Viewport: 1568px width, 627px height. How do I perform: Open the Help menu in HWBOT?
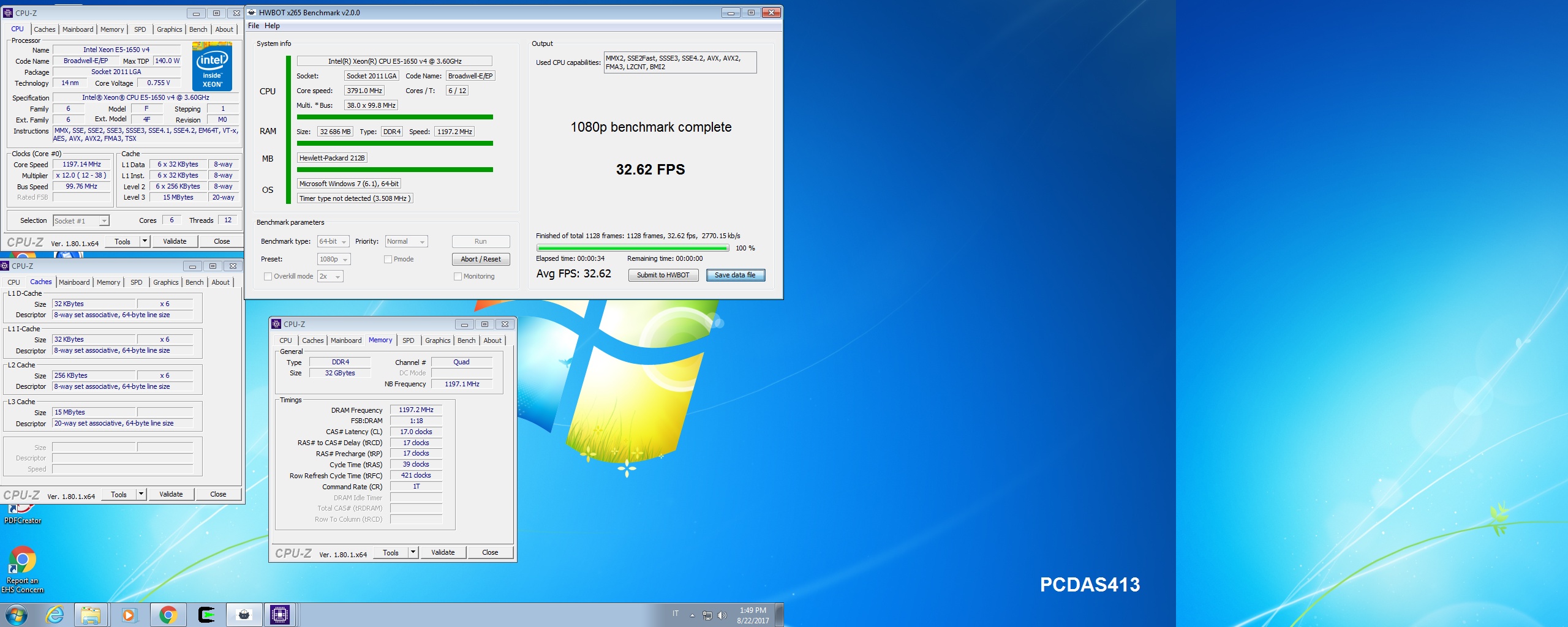(272, 26)
